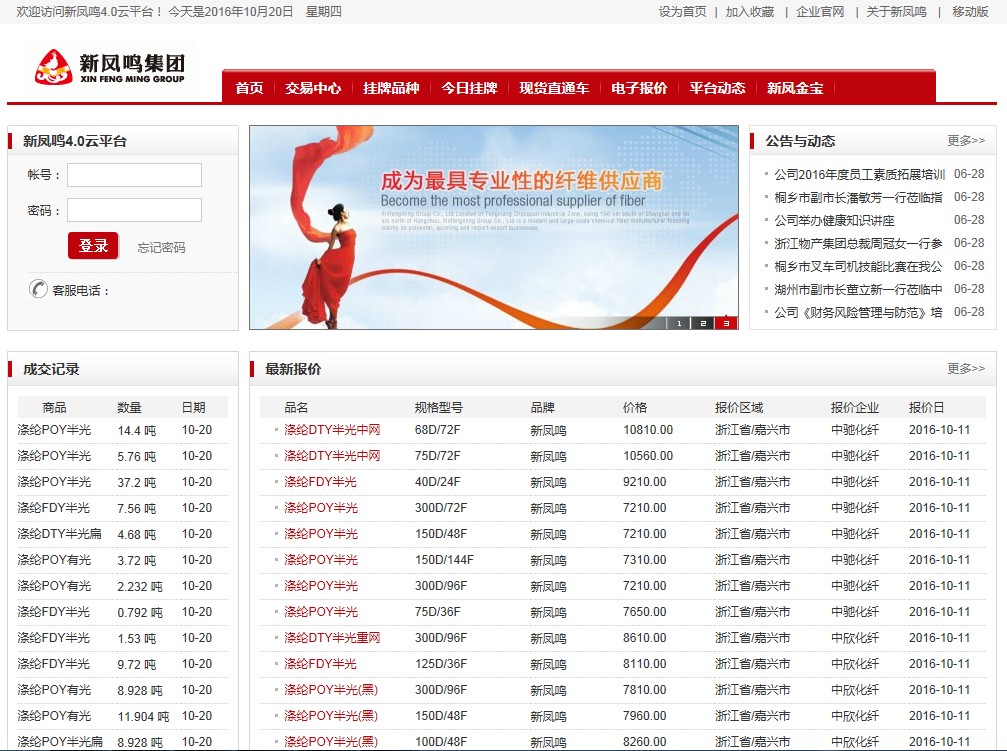The height and width of the screenshot is (751, 1007).
Task: Open 涤纶DTY半光中网 68D/72F quote link
Action: tap(332, 430)
